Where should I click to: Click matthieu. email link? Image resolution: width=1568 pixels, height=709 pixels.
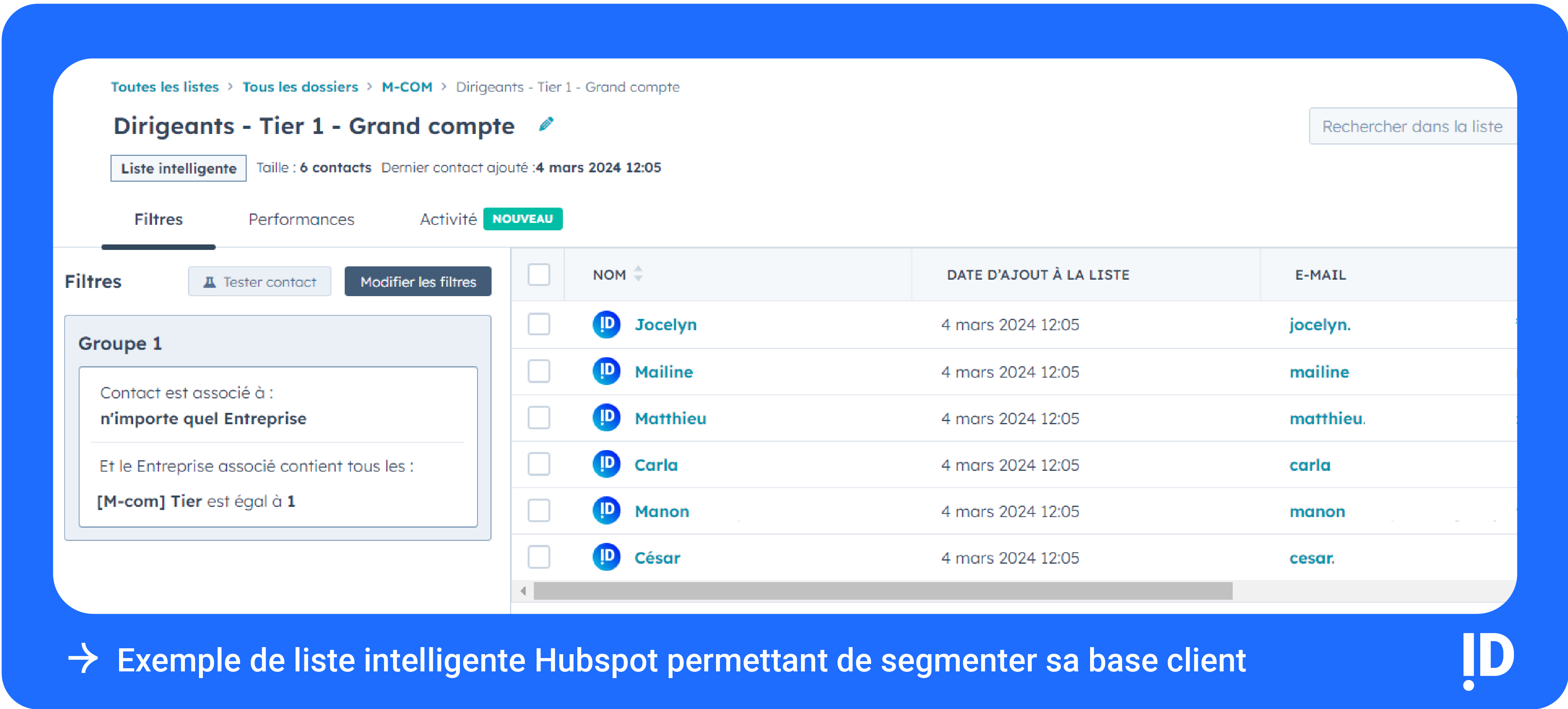pos(1327,419)
